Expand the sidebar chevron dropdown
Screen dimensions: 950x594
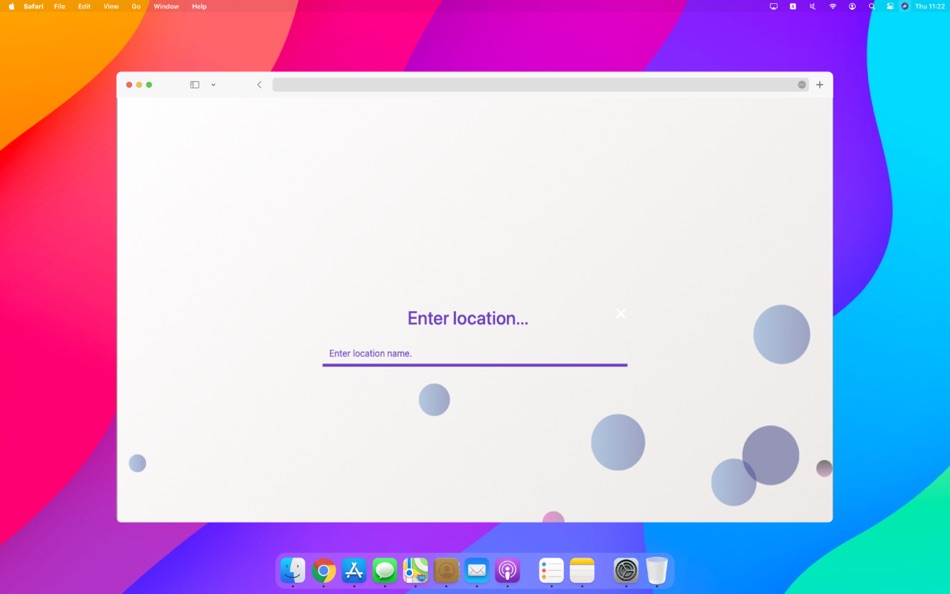[x=213, y=85]
